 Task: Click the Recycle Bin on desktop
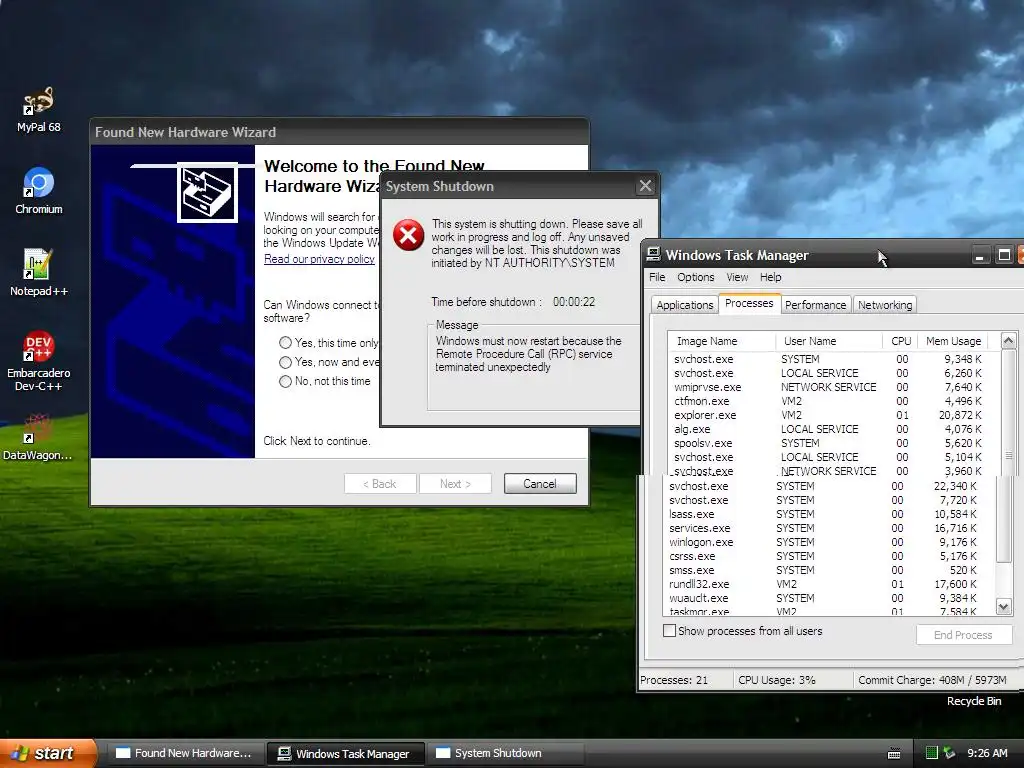point(974,701)
